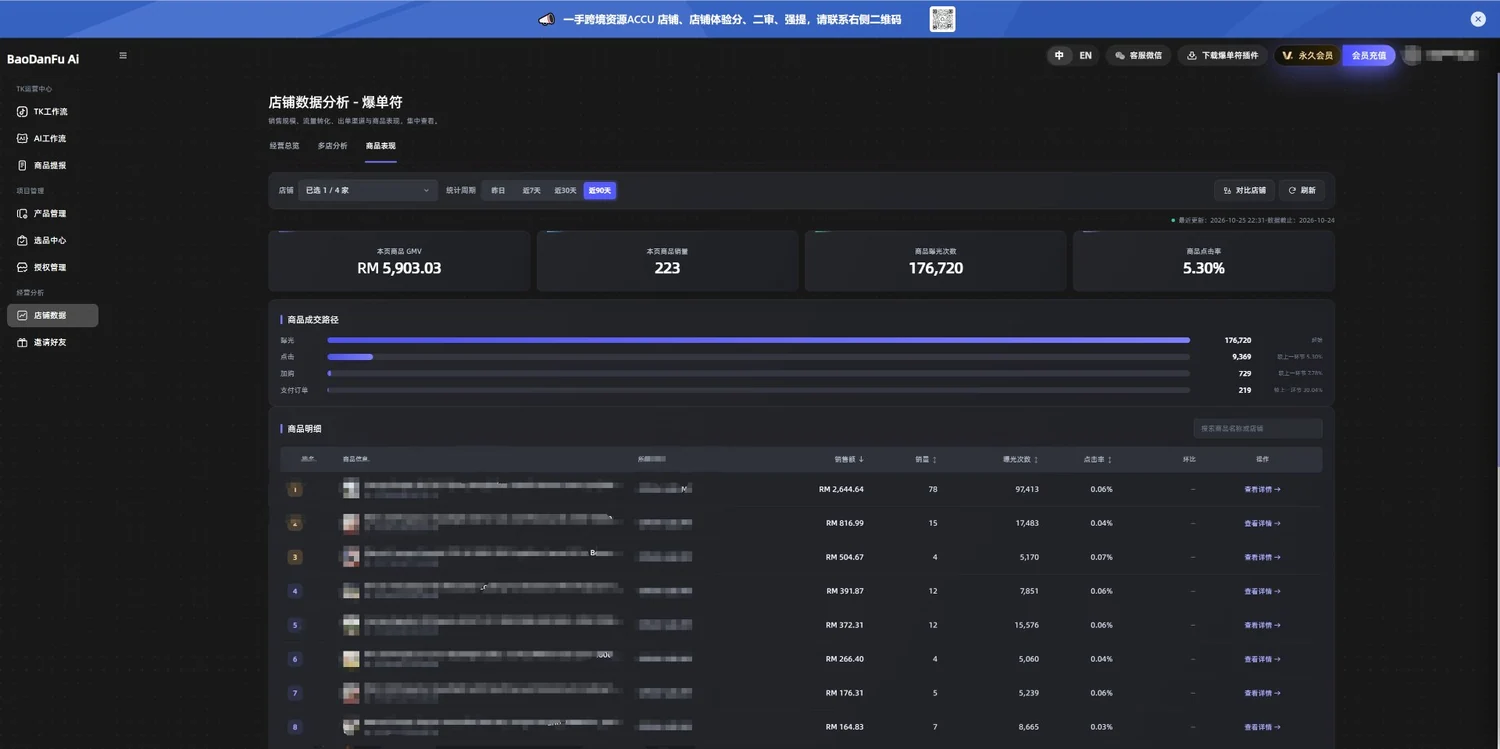Sort by 曝光次数 column header
The image size is (1500, 749).
(1020, 459)
